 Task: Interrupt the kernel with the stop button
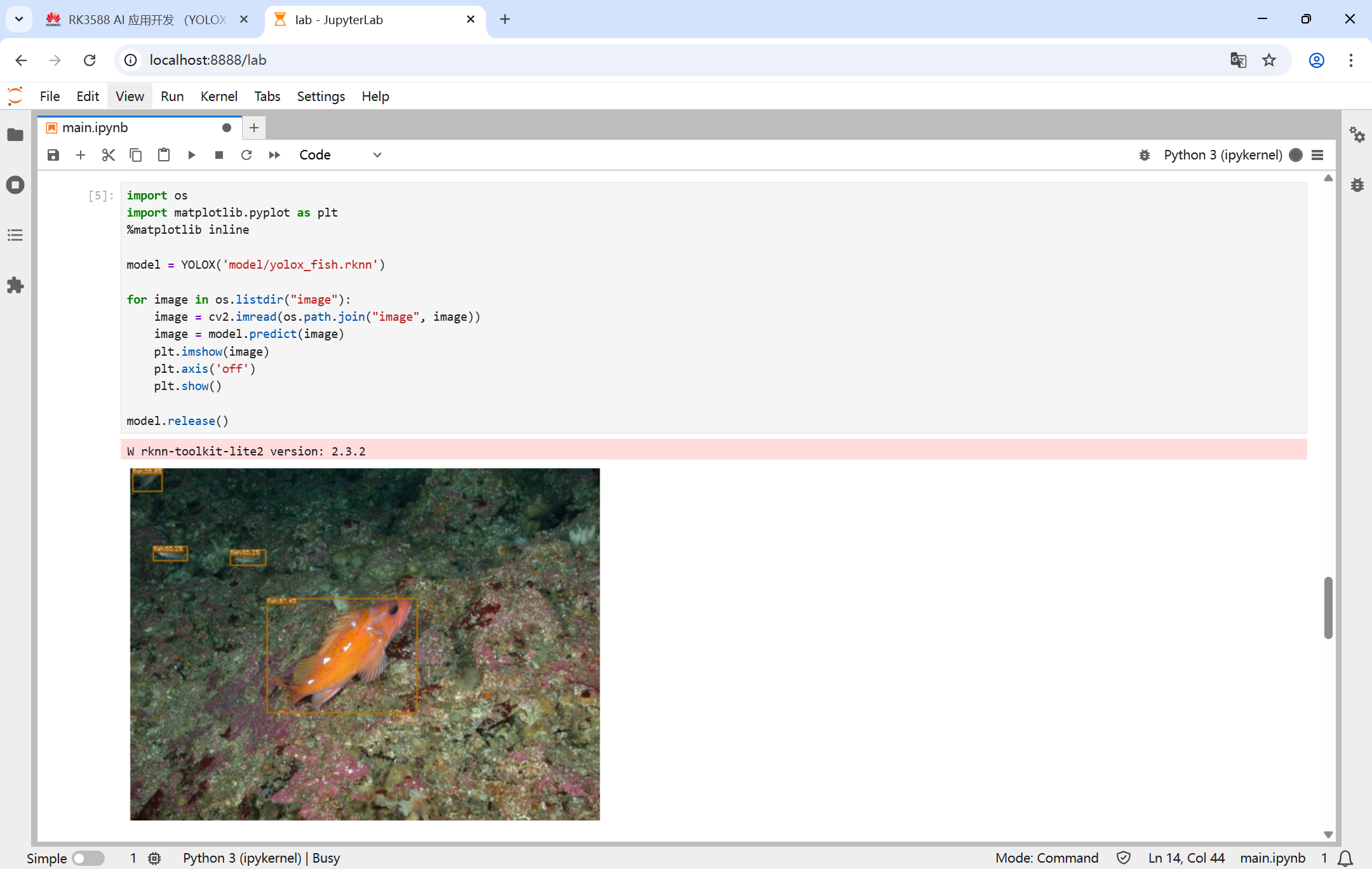tap(219, 155)
